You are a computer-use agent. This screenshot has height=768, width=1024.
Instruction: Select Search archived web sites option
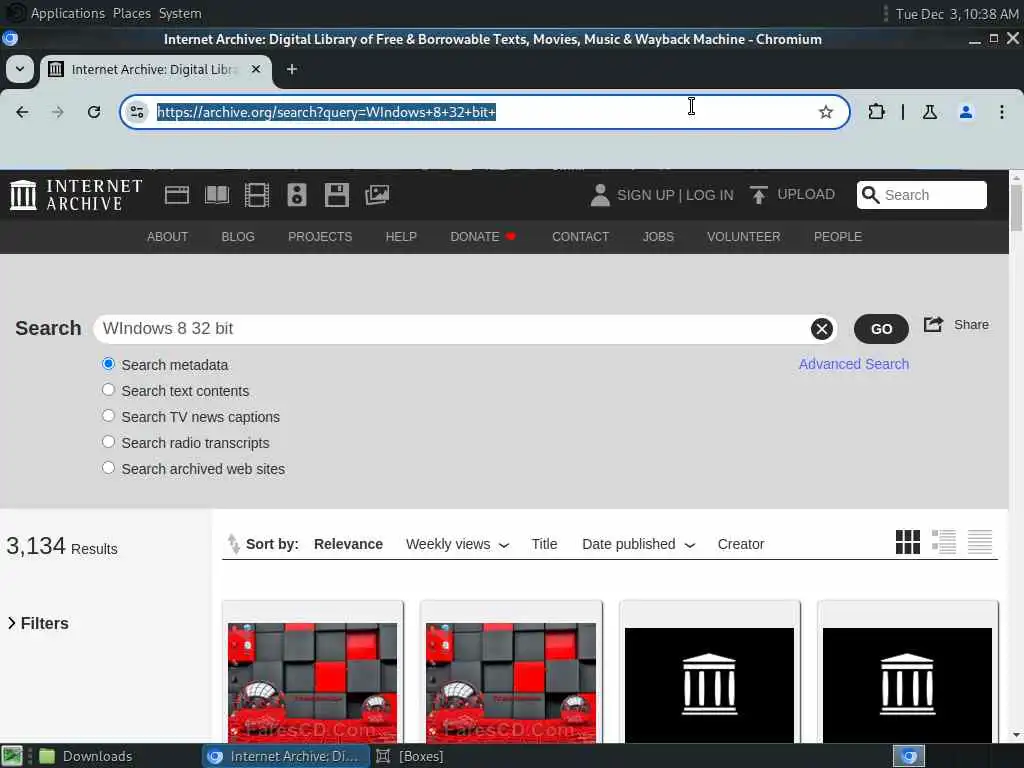(x=108, y=468)
